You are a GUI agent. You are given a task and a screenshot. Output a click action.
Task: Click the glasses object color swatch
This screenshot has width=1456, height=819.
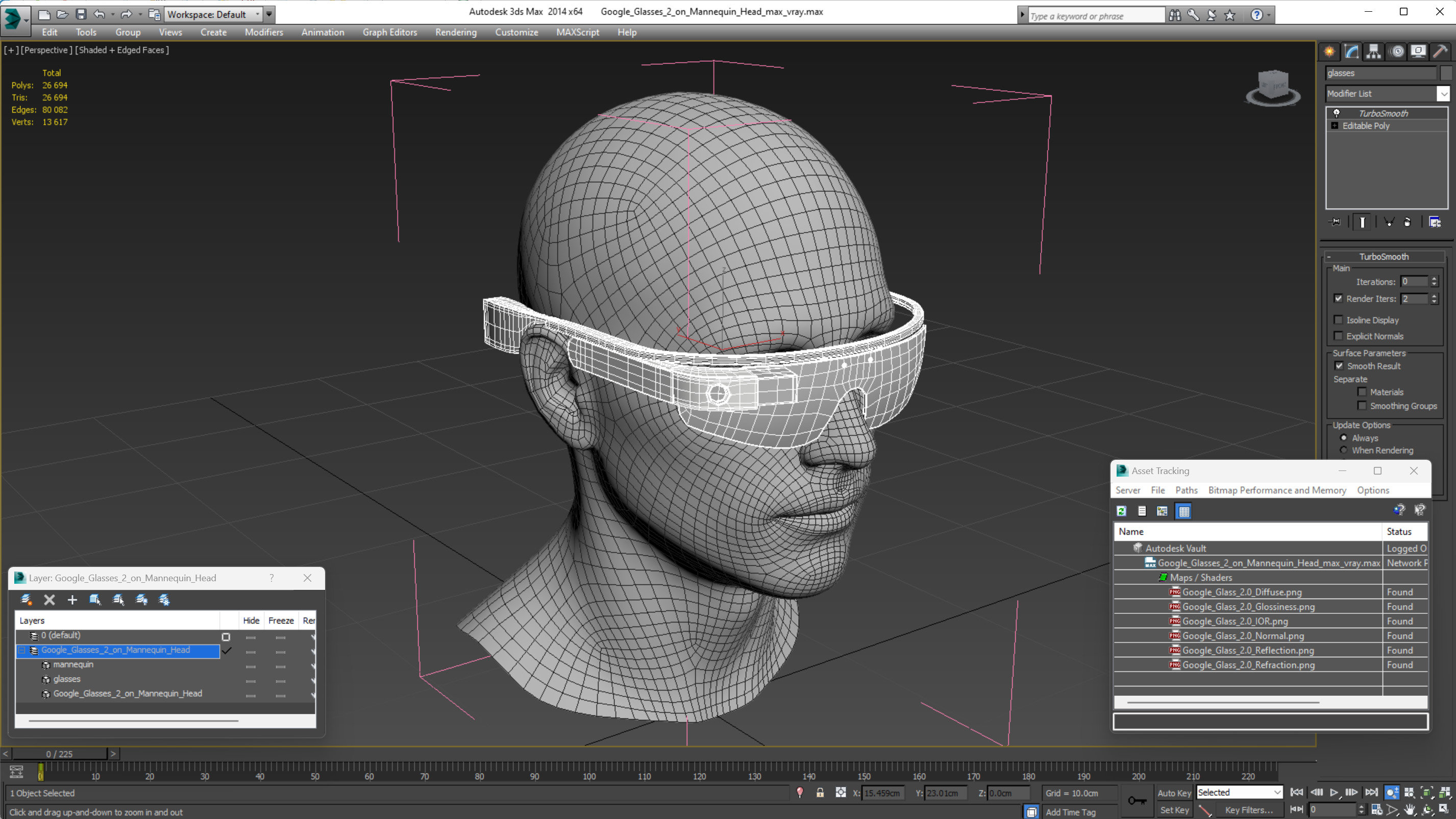tap(1446, 73)
